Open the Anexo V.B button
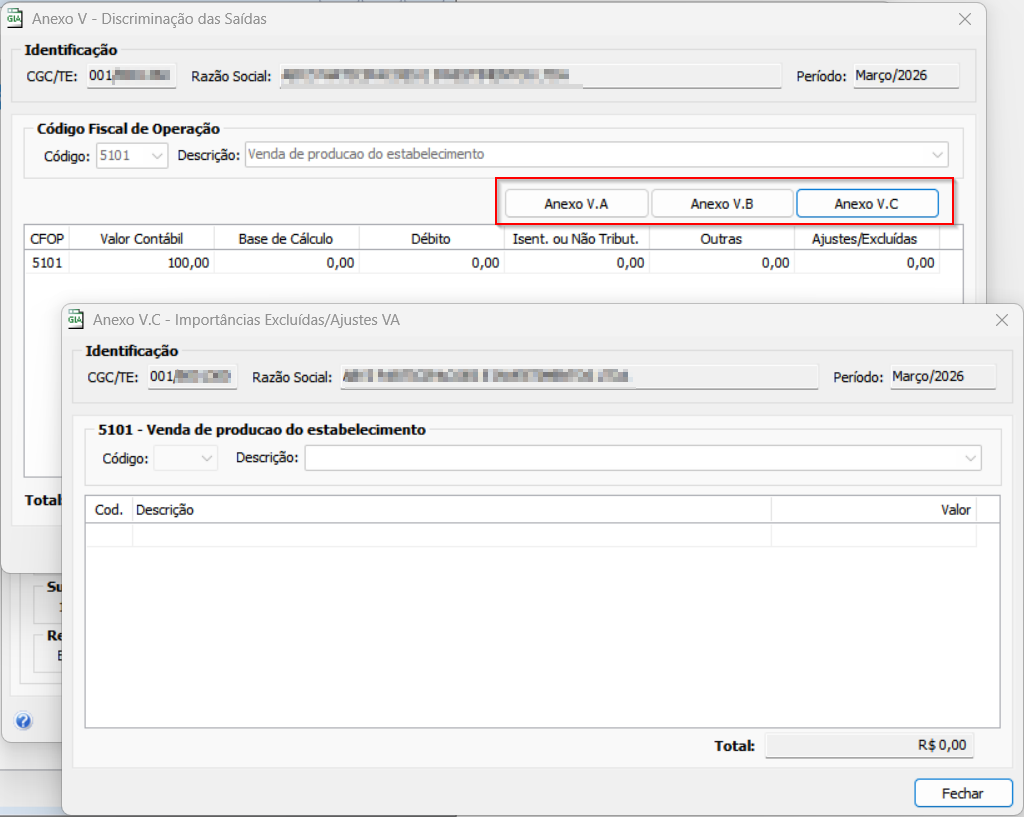This screenshot has height=817, width=1024. tap(722, 204)
